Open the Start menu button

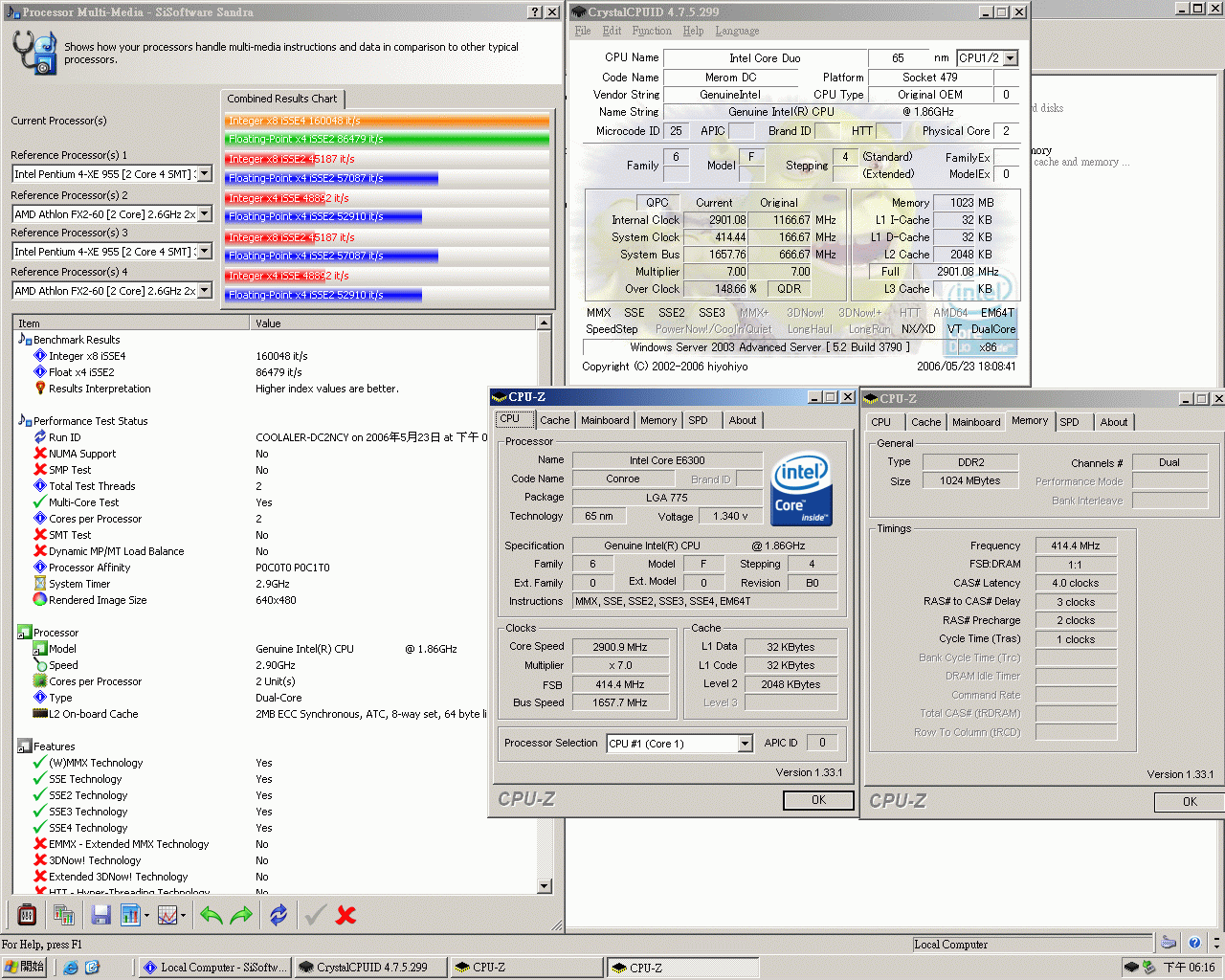coord(24,968)
